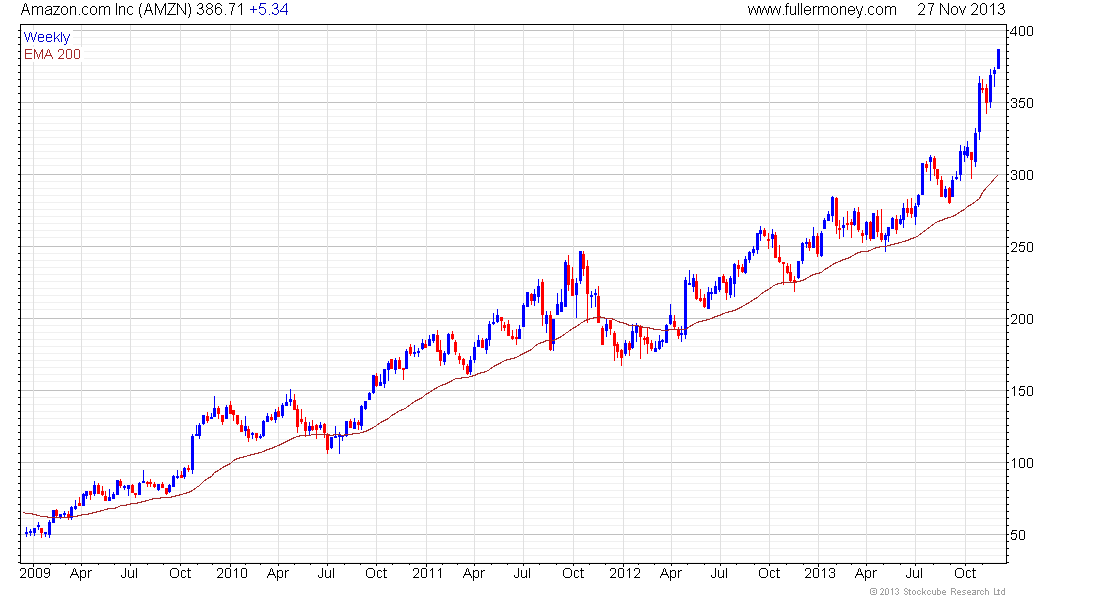Click the 2011 time axis label

(427, 573)
